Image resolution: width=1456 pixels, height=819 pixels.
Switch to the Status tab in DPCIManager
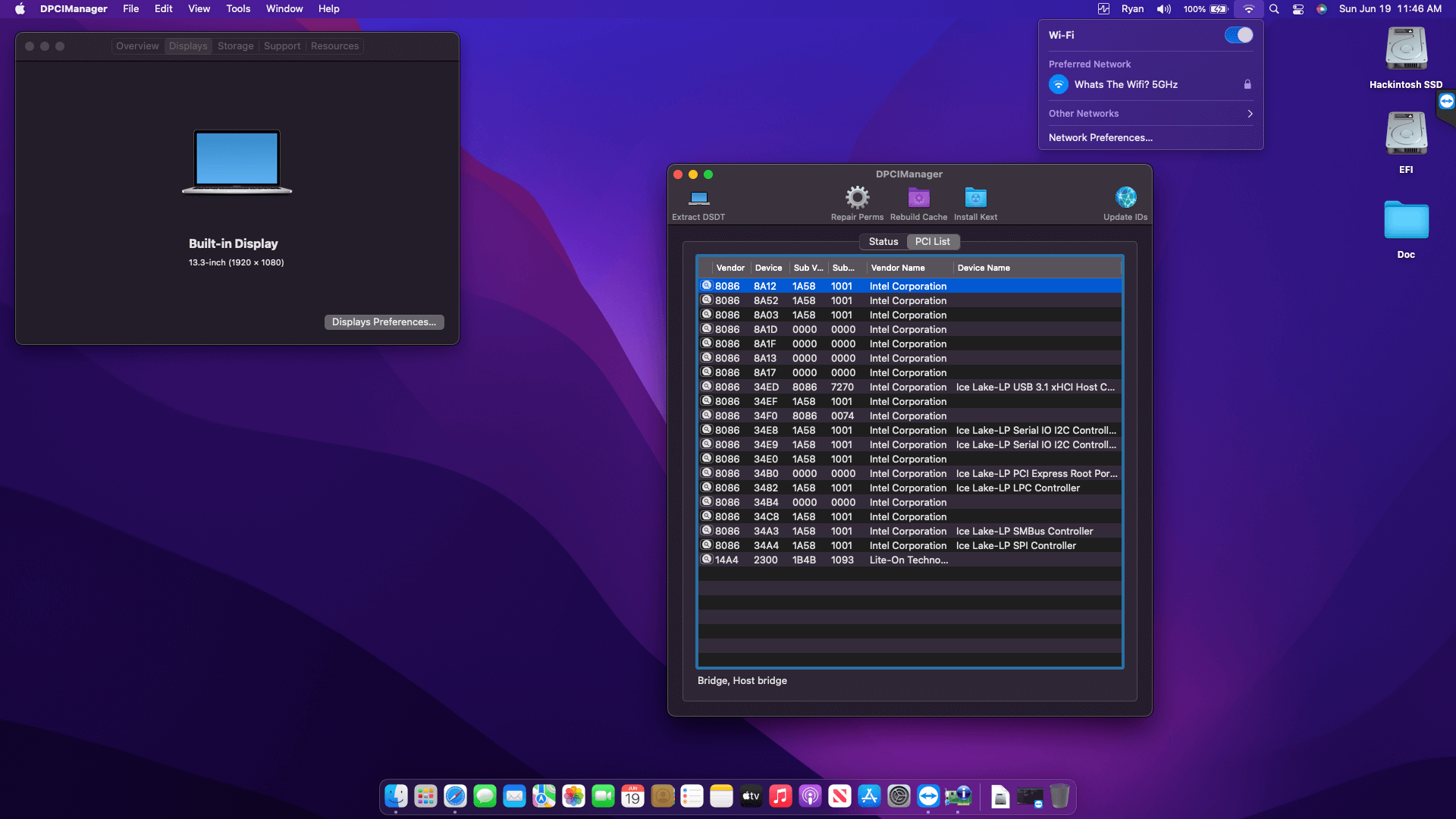[x=883, y=241]
